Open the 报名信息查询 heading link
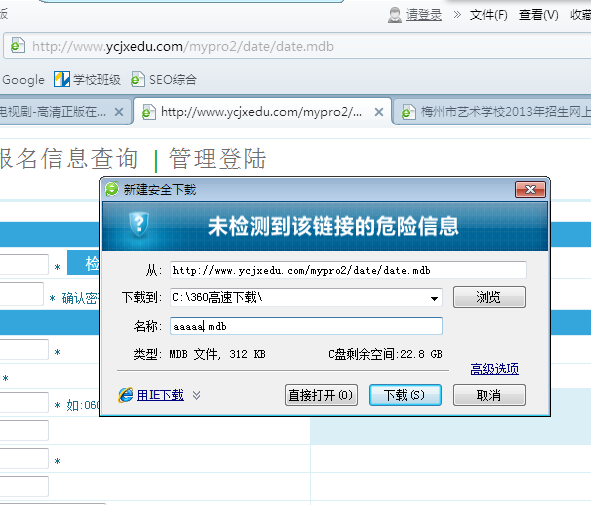This screenshot has width=591, height=505. point(69,159)
